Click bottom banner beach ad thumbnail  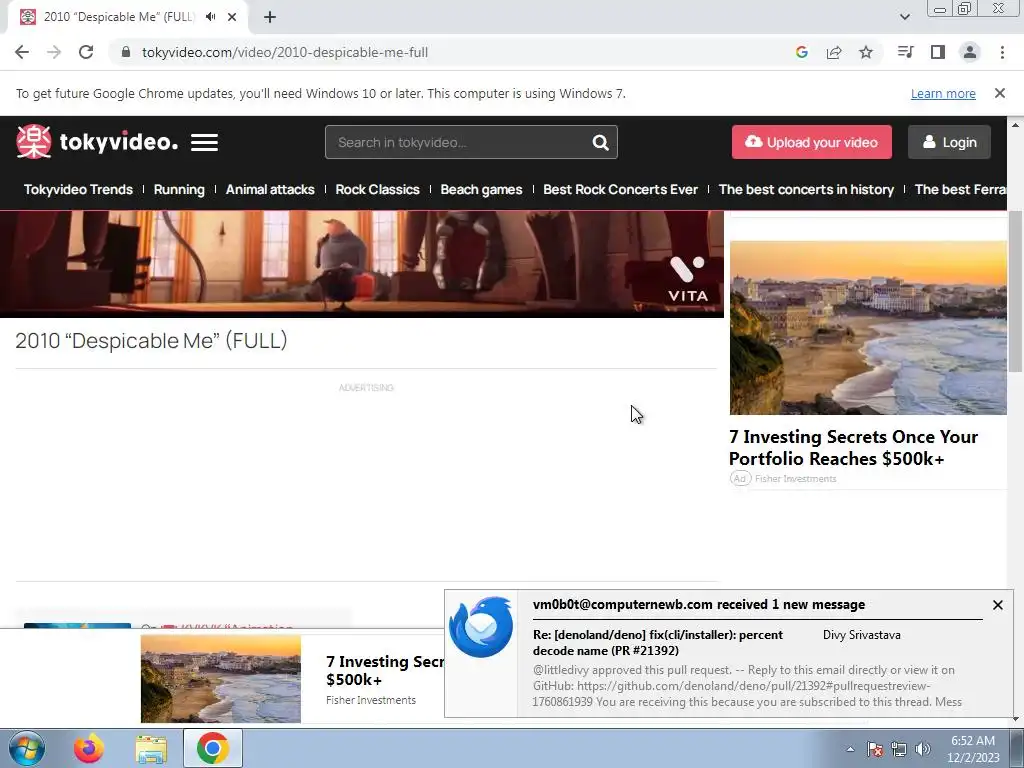(221, 679)
